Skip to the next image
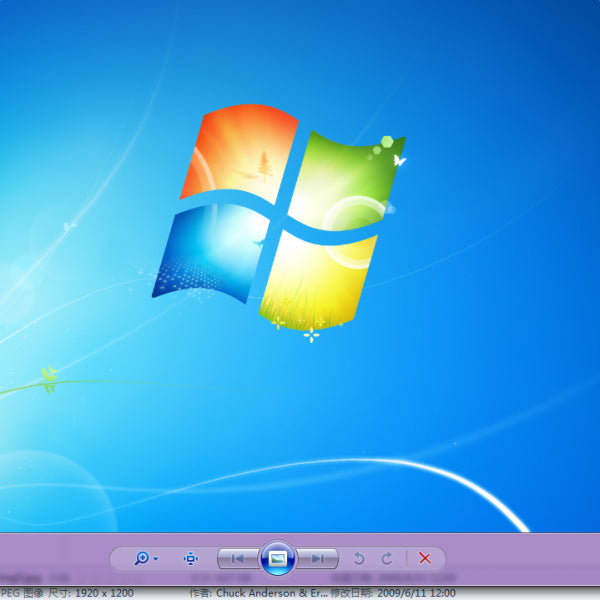The height and width of the screenshot is (600, 600). pyautogui.click(x=317, y=558)
